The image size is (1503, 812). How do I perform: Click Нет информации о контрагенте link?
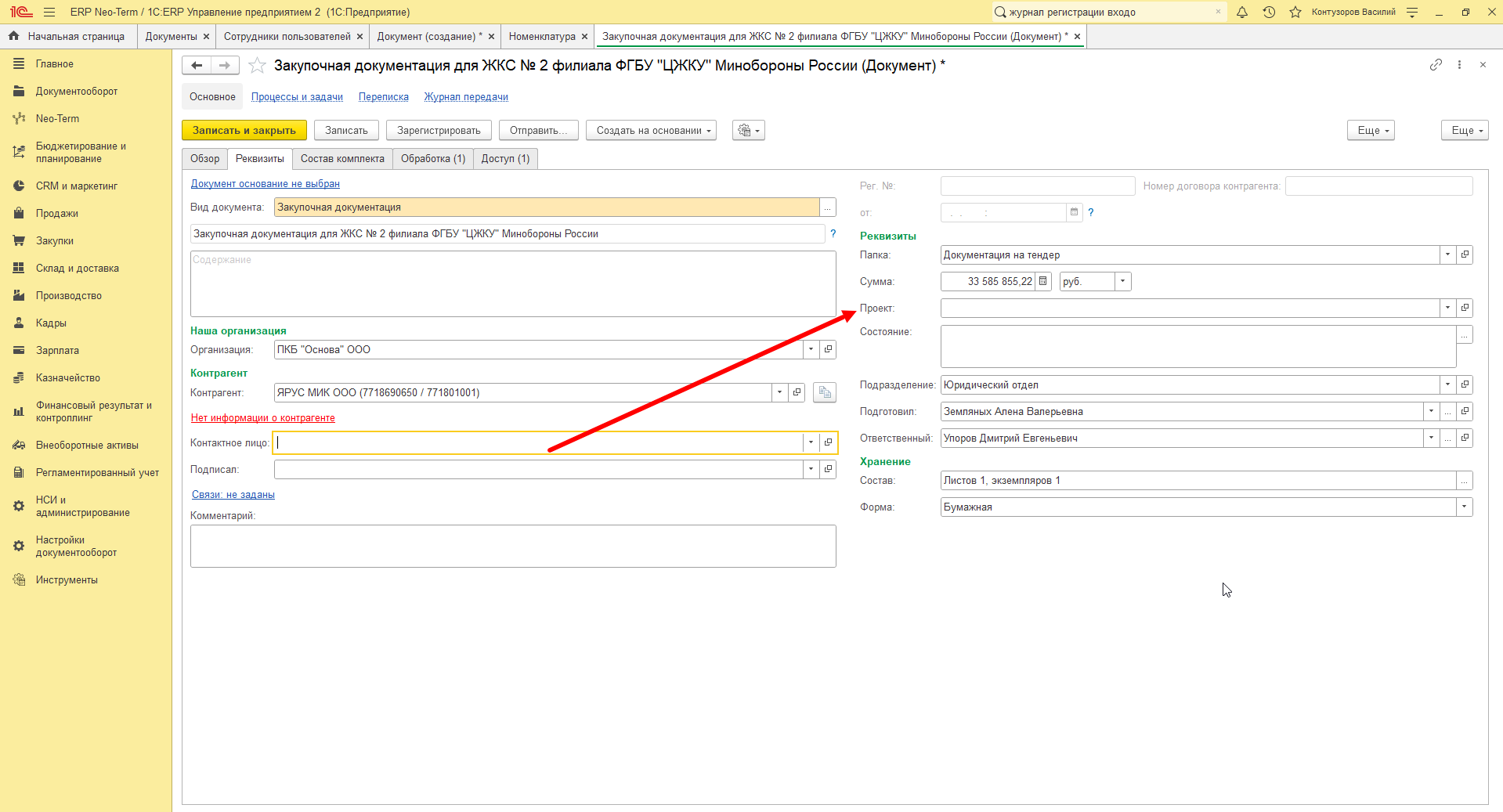(x=263, y=418)
